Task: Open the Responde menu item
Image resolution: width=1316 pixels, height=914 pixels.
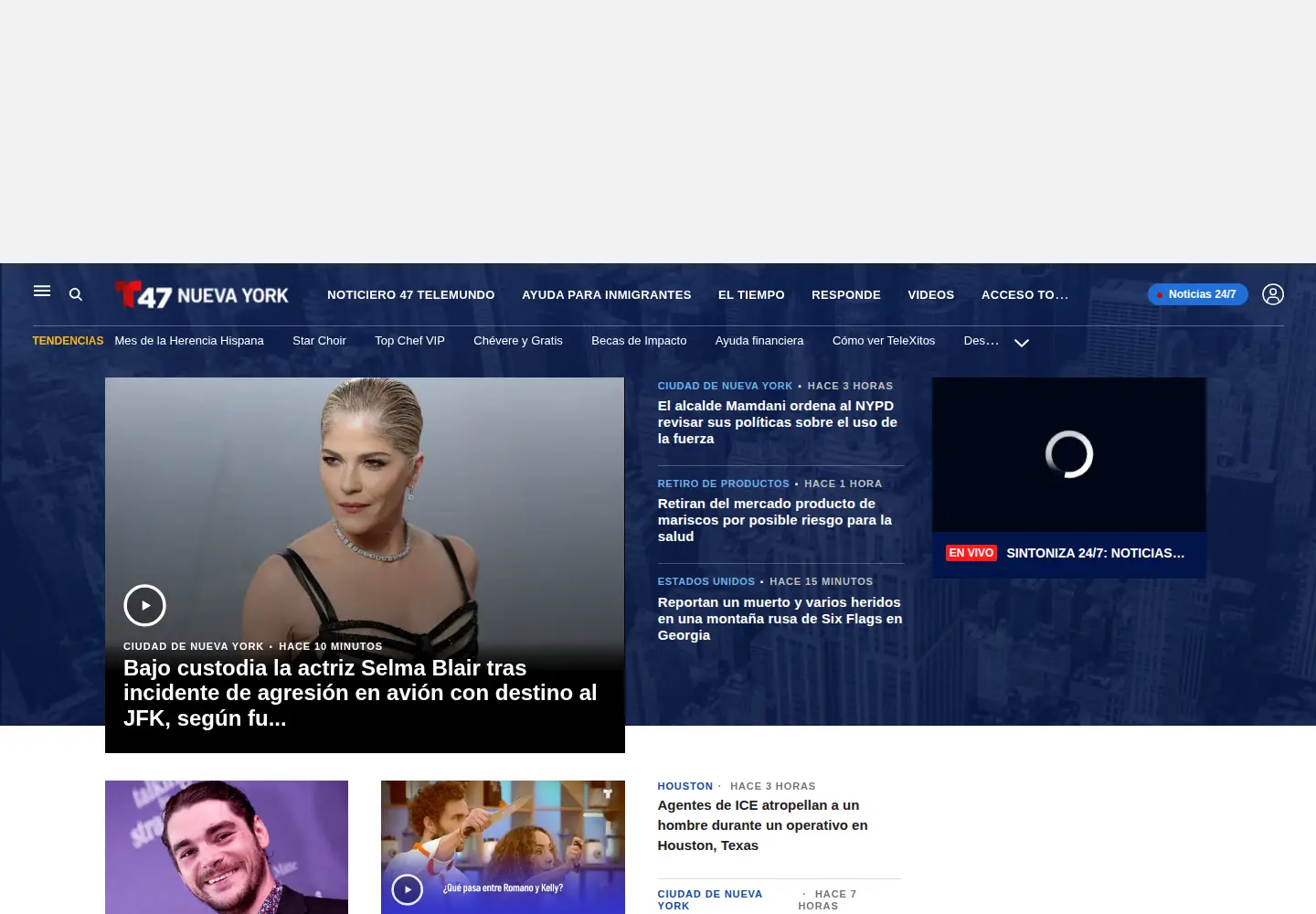Action: (x=846, y=294)
